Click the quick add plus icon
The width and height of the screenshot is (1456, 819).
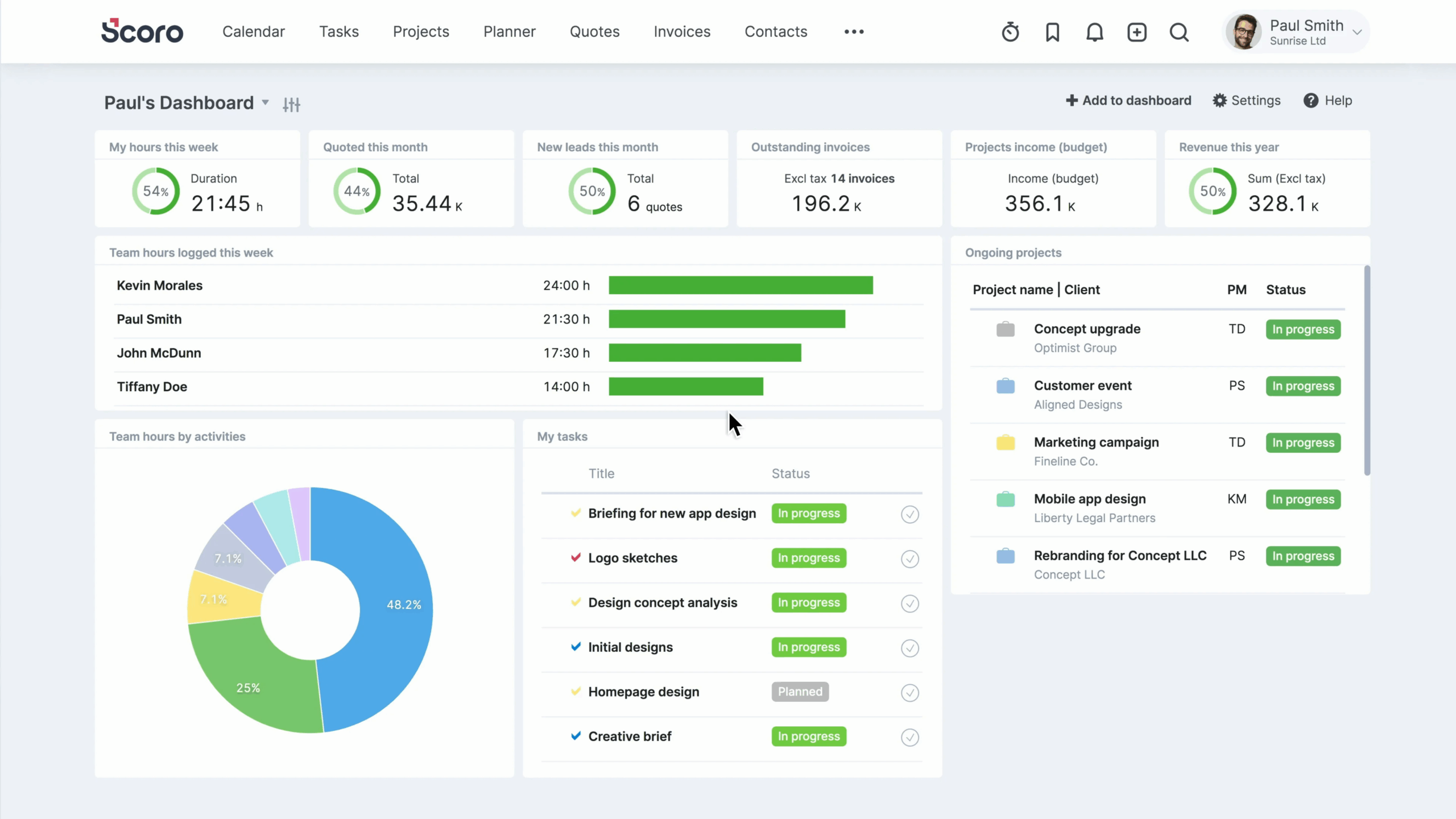click(x=1136, y=32)
